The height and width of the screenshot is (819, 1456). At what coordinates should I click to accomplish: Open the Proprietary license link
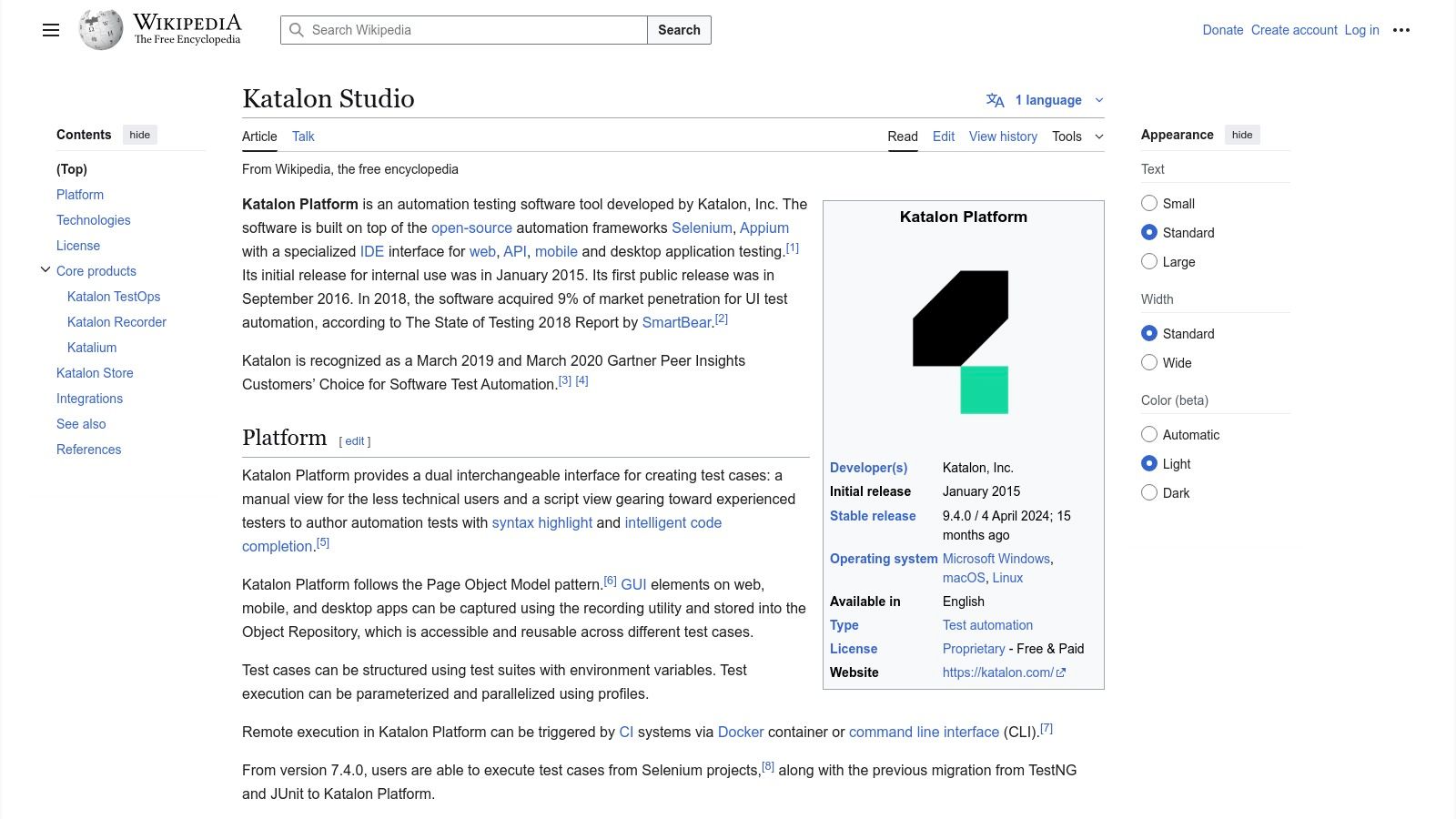tap(974, 649)
